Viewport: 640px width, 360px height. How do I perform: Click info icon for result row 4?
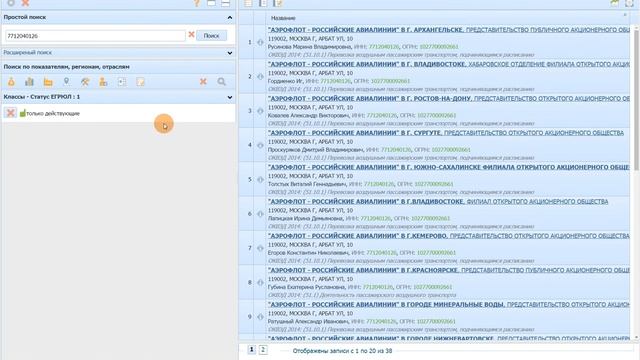(260, 145)
